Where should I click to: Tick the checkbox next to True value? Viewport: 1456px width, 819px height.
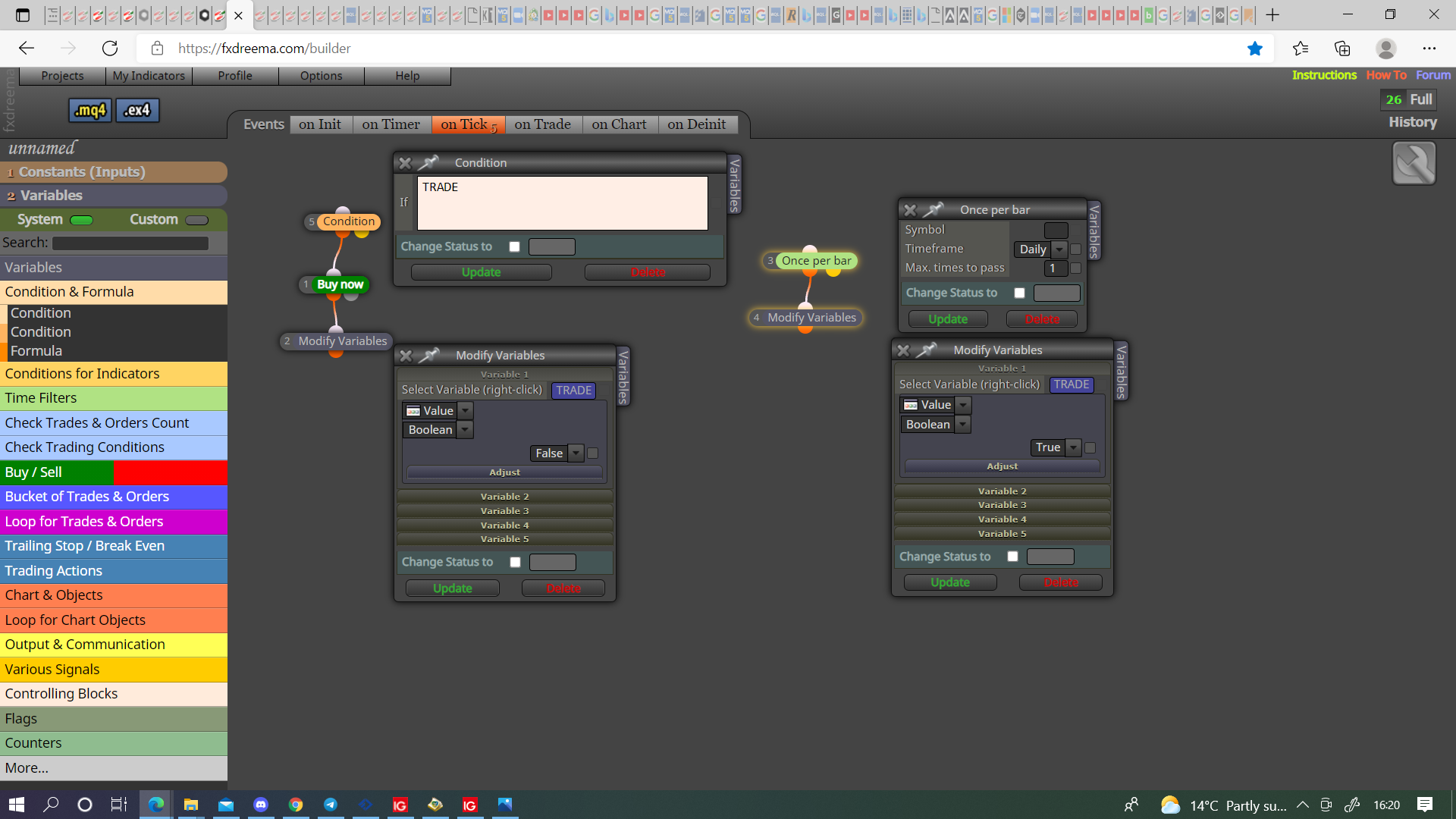click(x=1090, y=447)
